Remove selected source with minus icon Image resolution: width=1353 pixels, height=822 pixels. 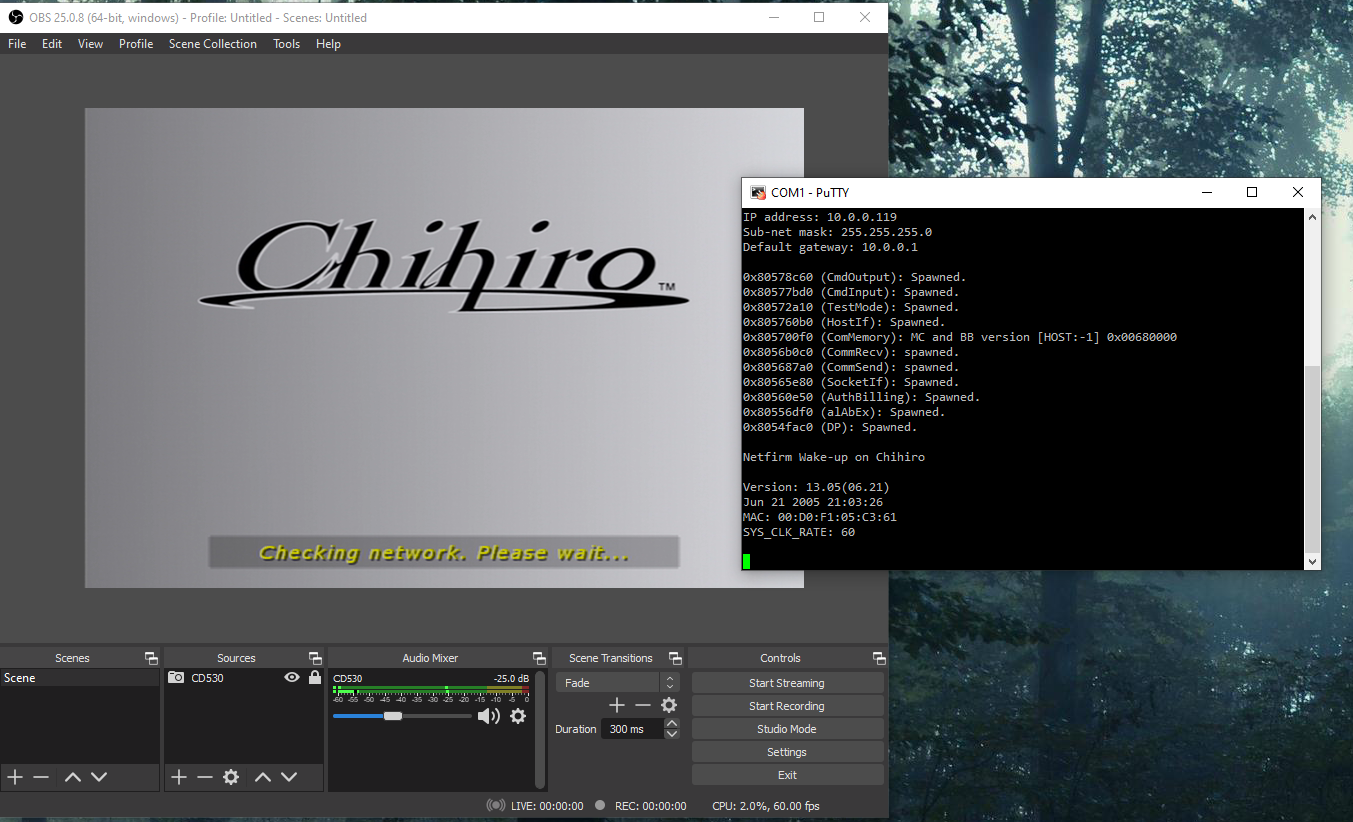tap(205, 777)
